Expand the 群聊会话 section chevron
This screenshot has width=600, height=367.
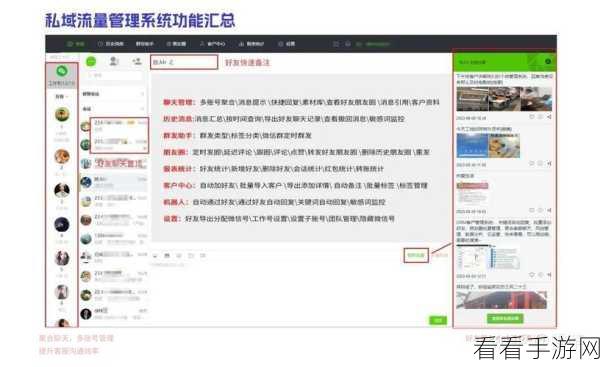(x=142, y=94)
